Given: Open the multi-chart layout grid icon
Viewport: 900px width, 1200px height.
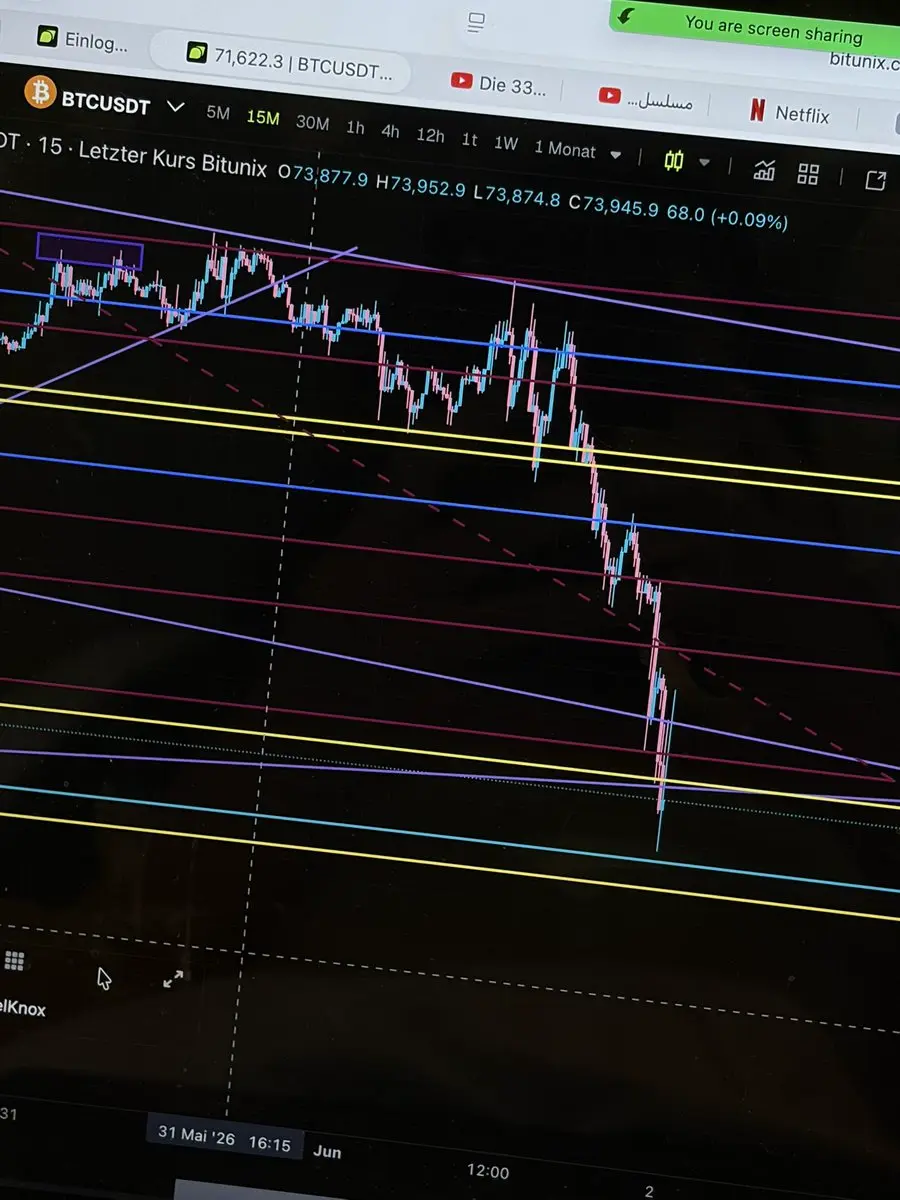Looking at the screenshot, I should 808,174.
